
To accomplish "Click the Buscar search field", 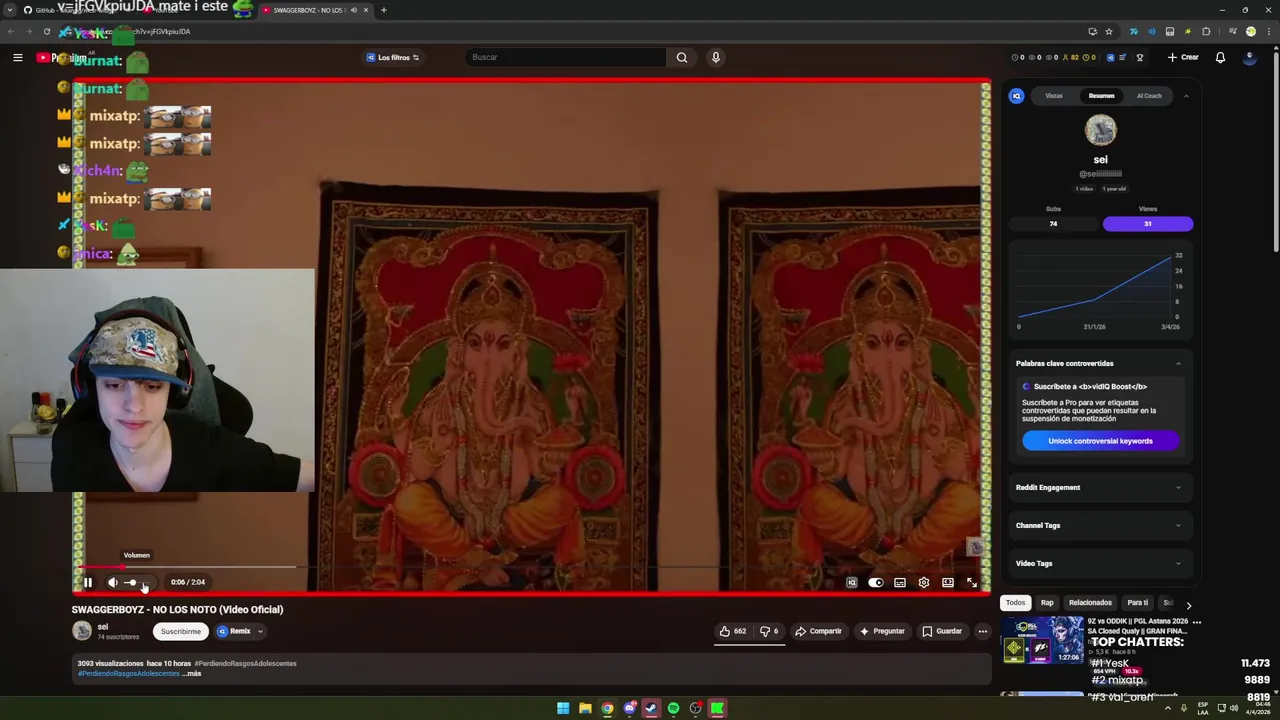I will (x=566, y=57).
